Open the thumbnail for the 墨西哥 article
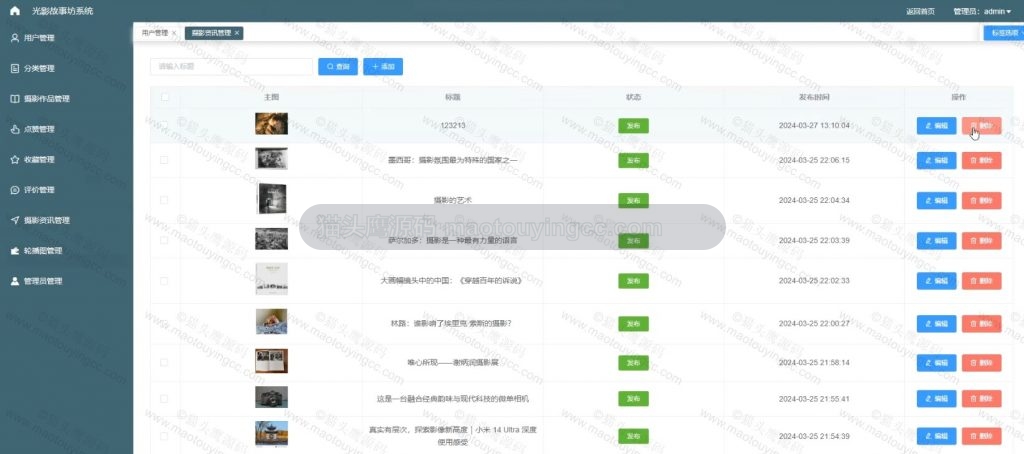The height and width of the screenshot is (454, 1024). (x=271, y=159)
